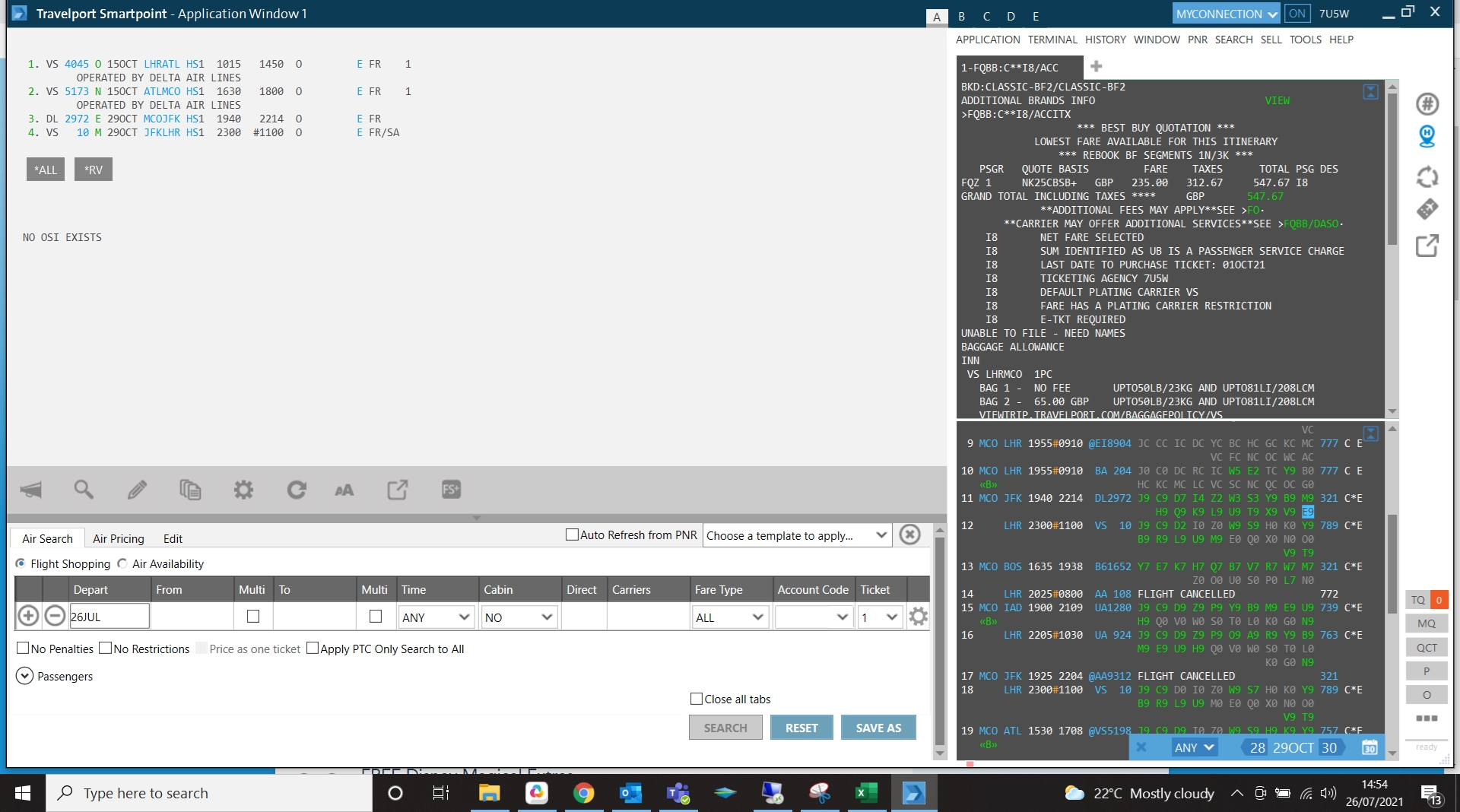Open the Cabin NO dropdown
This screenshot has height=812, width=1460.
click(x=519, y=617)
